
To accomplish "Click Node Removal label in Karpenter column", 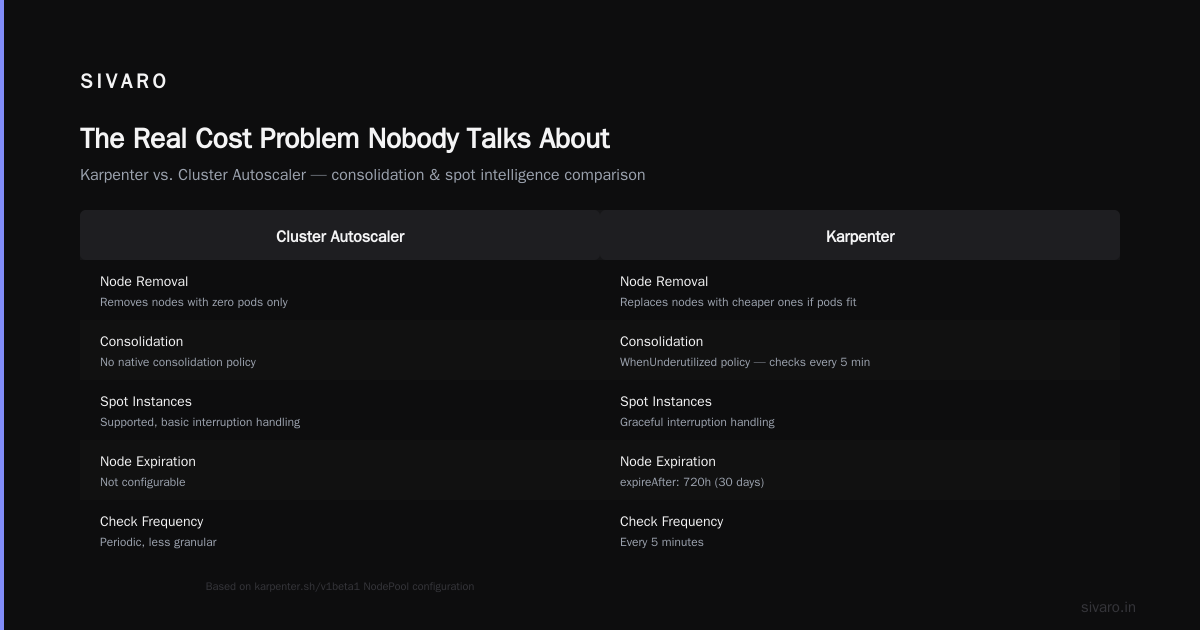I will (x=664, y=282).
